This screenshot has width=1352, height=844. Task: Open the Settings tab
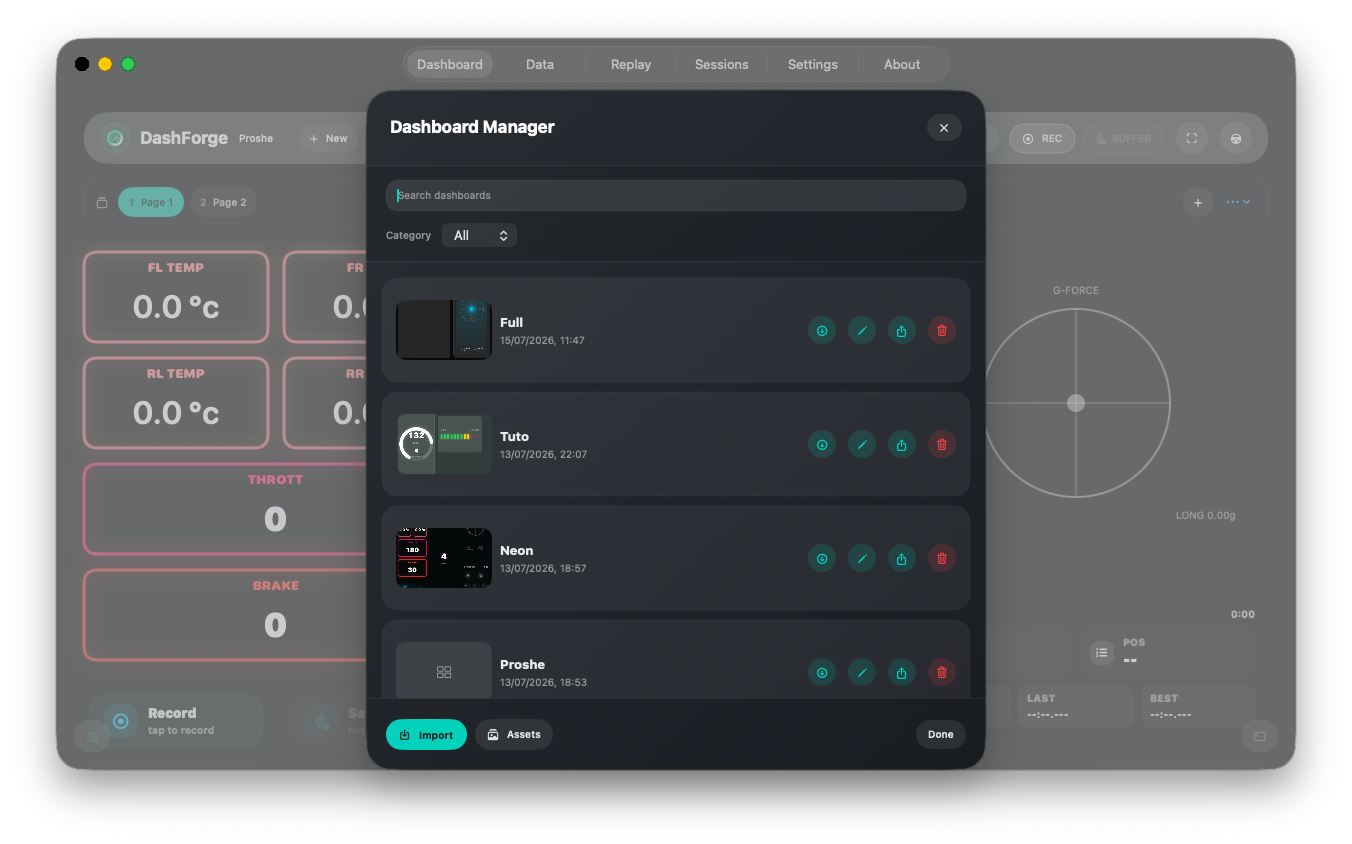point(813,64)
